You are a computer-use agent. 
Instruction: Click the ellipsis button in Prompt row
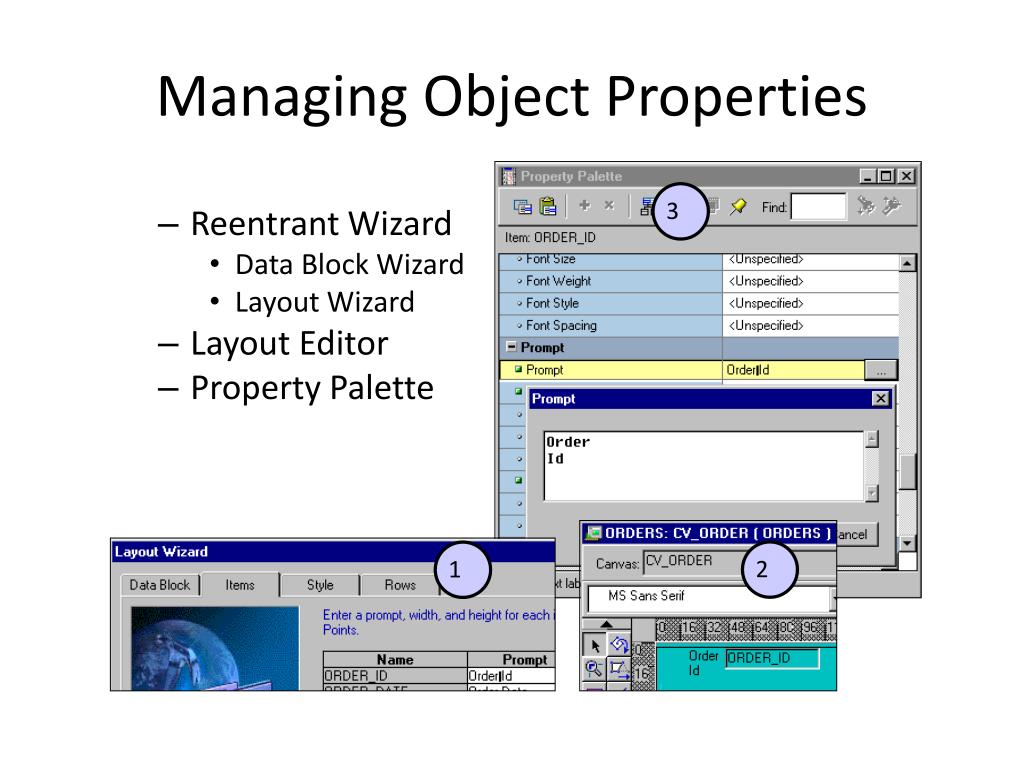pyautogui.click(x=881, y=370)
